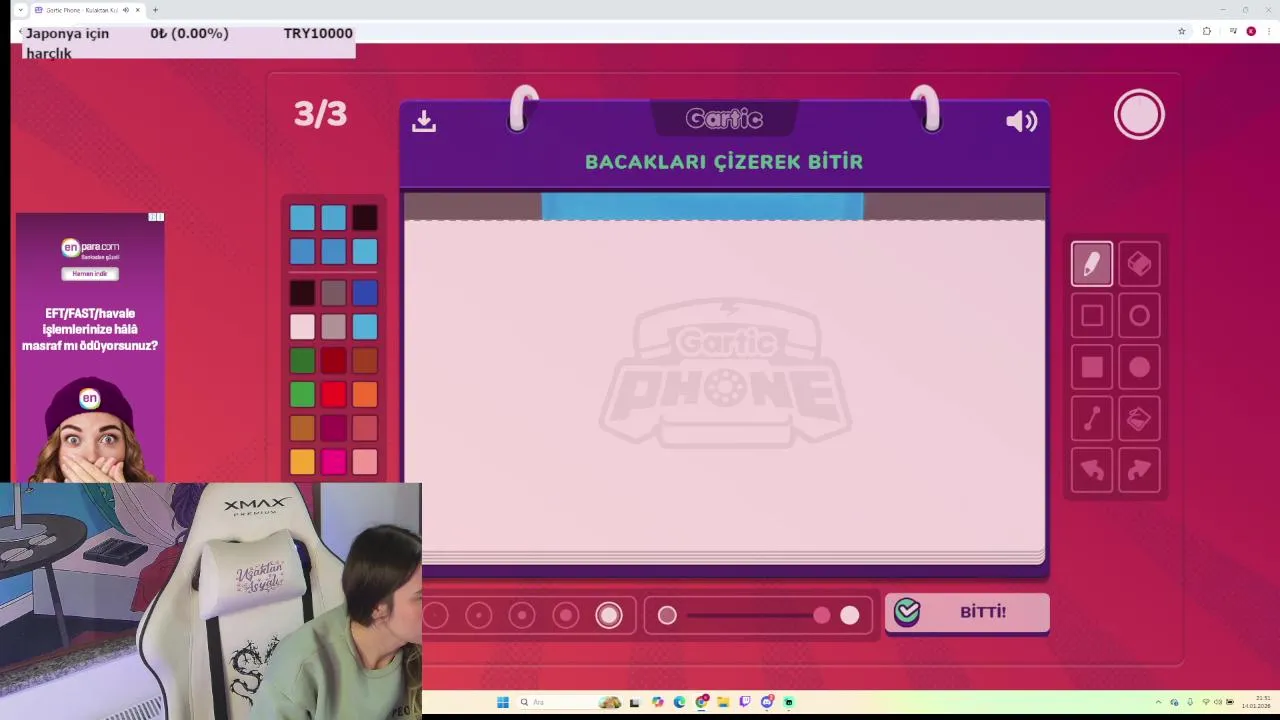
Task: Pick the bright red color swatch
Action: [x=333, y=394]
